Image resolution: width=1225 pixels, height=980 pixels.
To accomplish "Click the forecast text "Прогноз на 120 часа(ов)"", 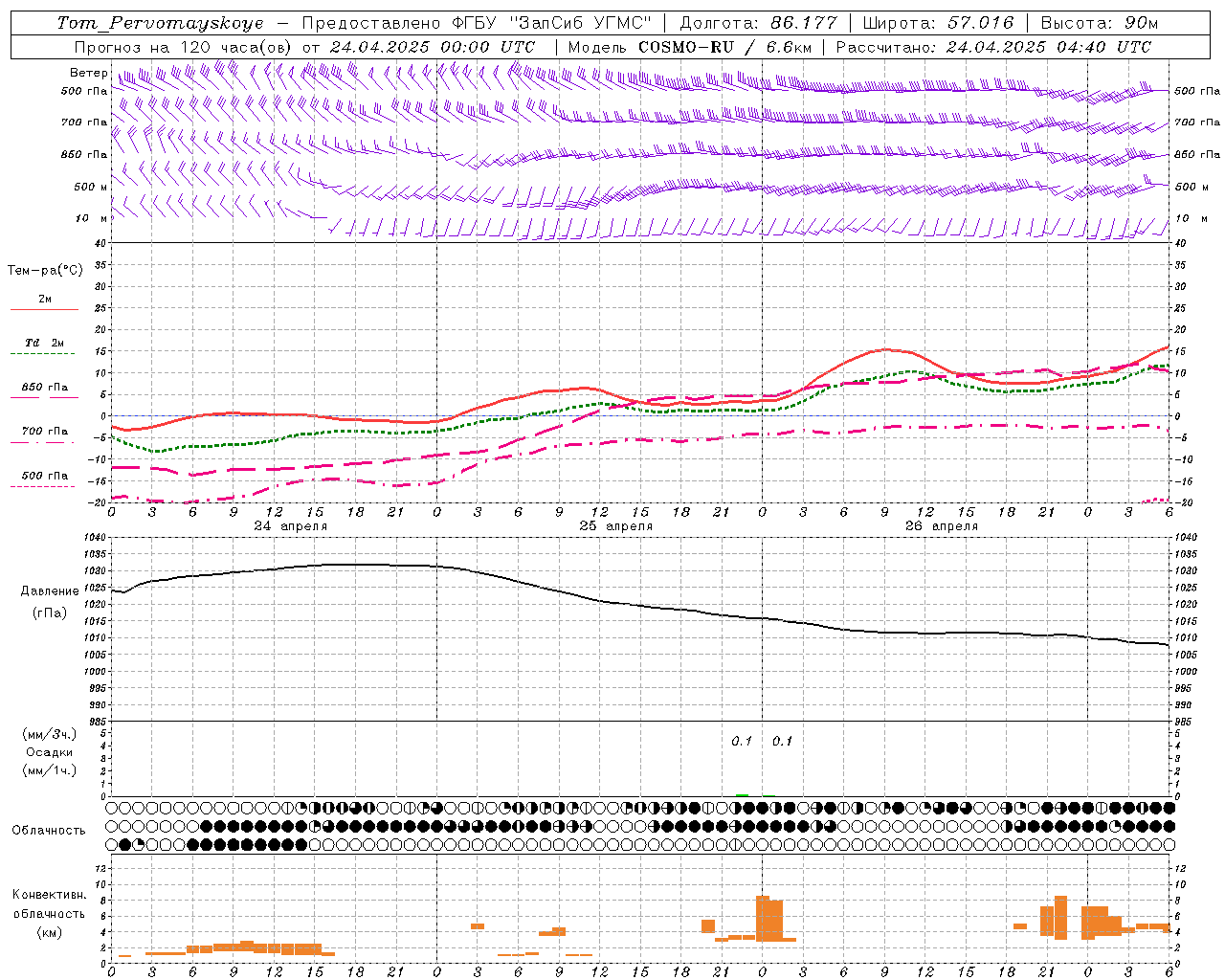I will [184, 47].
